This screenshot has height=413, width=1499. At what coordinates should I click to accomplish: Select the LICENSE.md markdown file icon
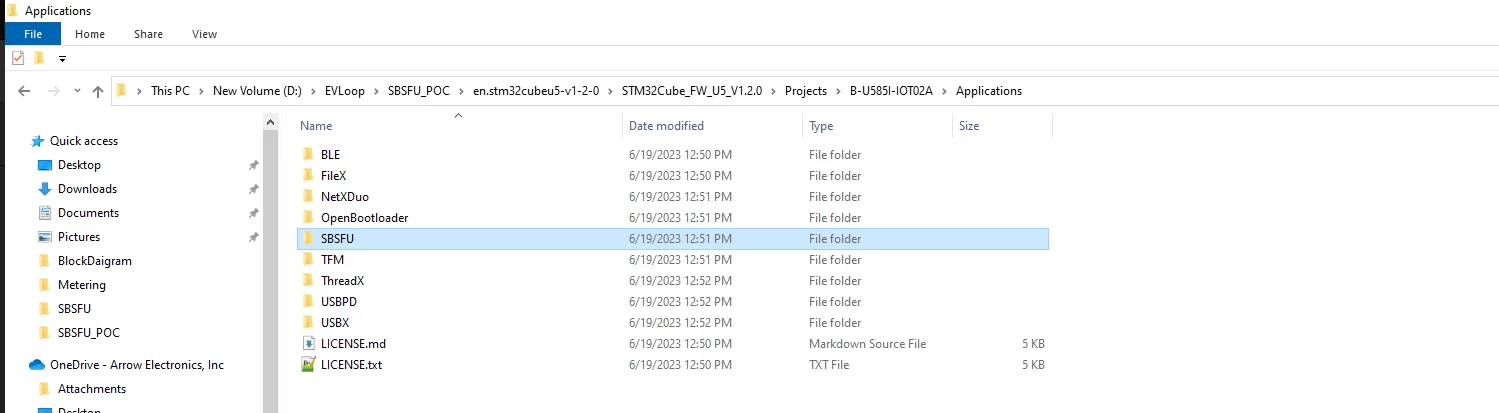(308, 344)
